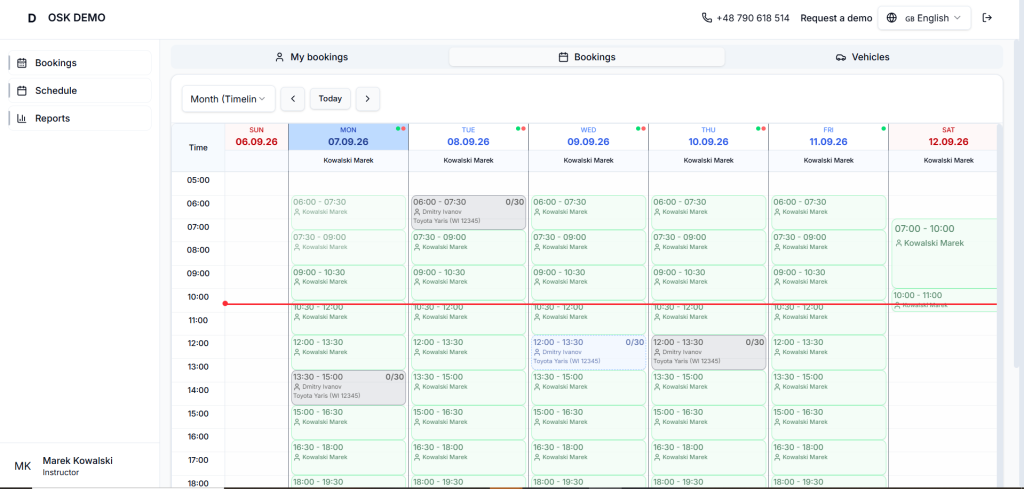Click the phone icon beside +48 790 618 514
Viewport: 1024px width, 489px height.
(707, 18)
